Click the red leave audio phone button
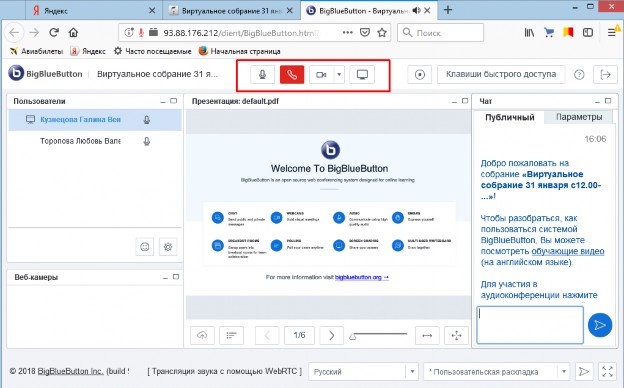The image size is (624, 388). point(292,75)
